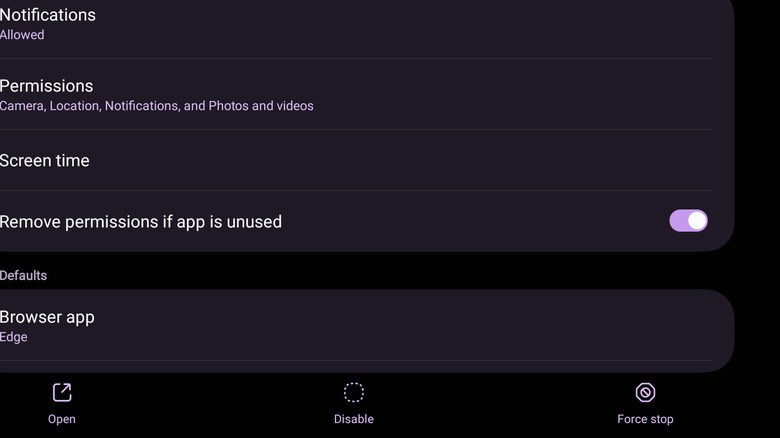This screenshot has width=780, height=438.
Task: Open the Screen time entry
Action: (45, 161)
